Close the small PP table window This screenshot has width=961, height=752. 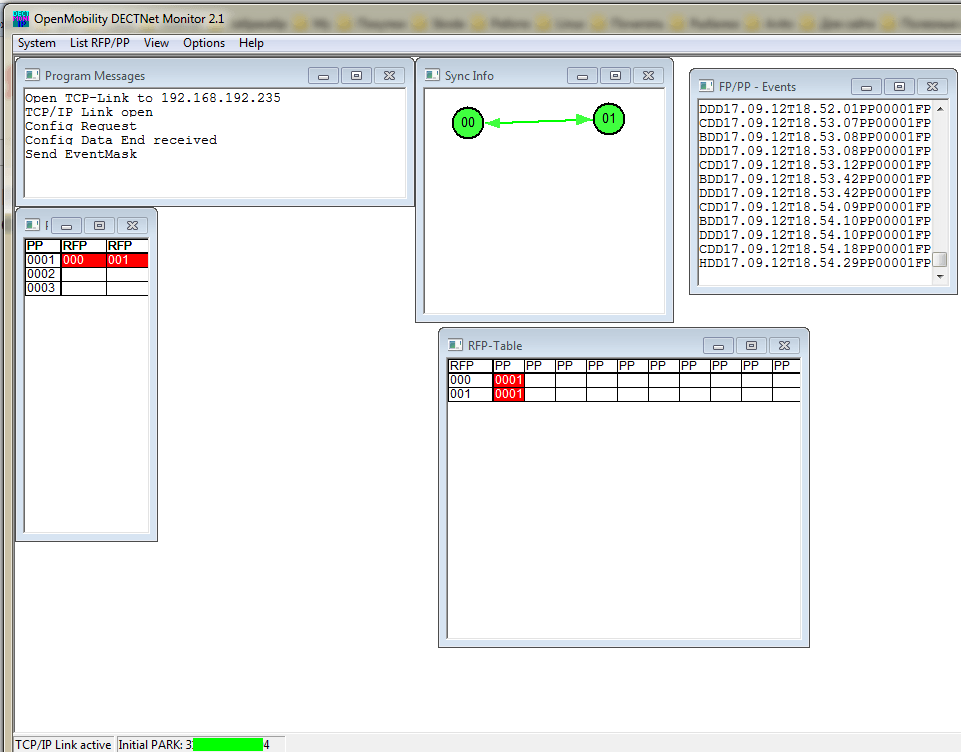coord(132,226)
